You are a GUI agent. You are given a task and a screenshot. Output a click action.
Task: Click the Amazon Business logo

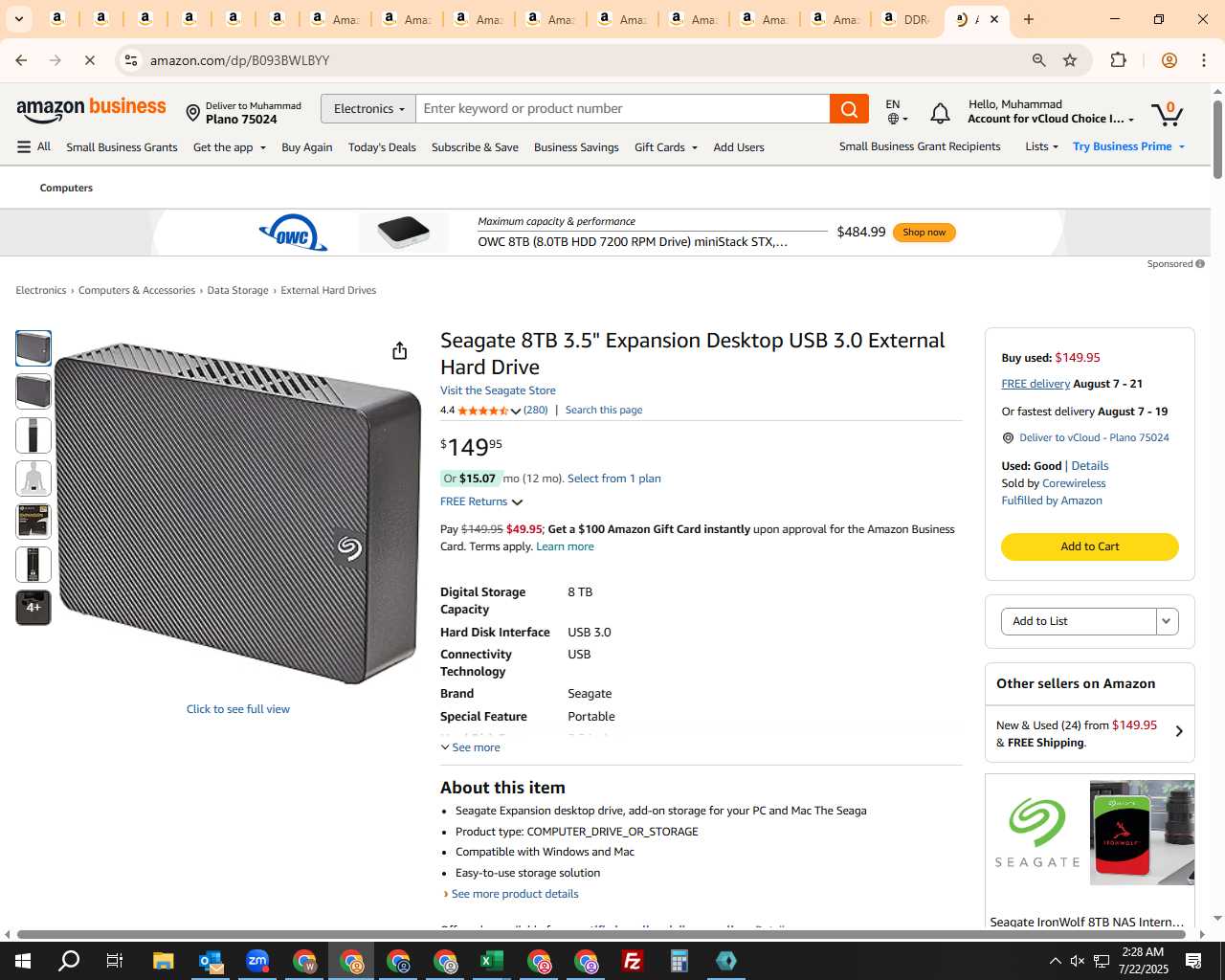(91, 110)
